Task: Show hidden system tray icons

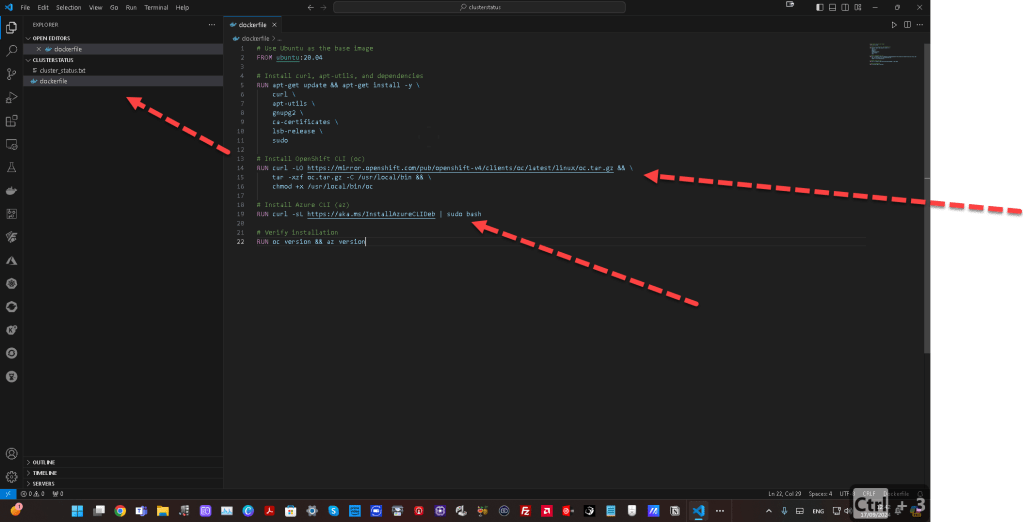Action: click(769, 511)
